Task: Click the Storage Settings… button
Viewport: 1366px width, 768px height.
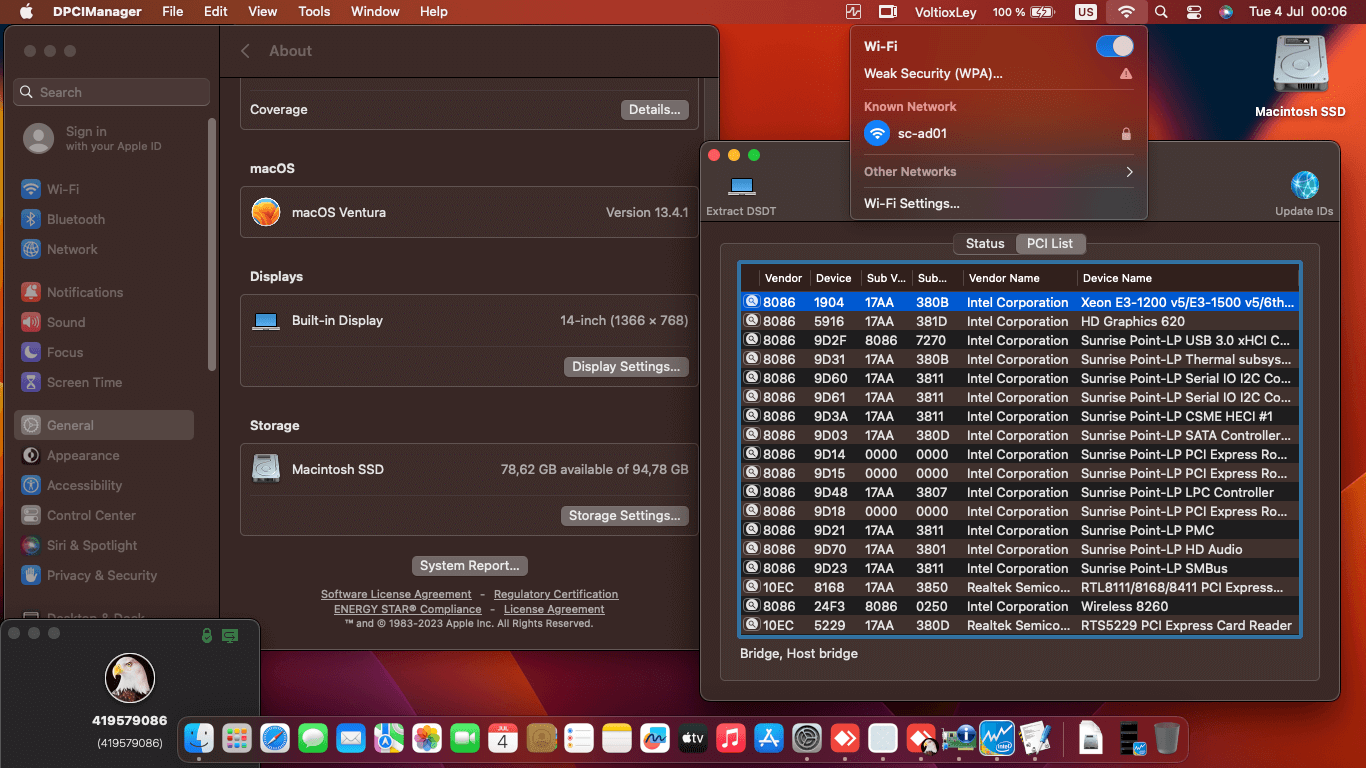Action: tap(624, 516)
